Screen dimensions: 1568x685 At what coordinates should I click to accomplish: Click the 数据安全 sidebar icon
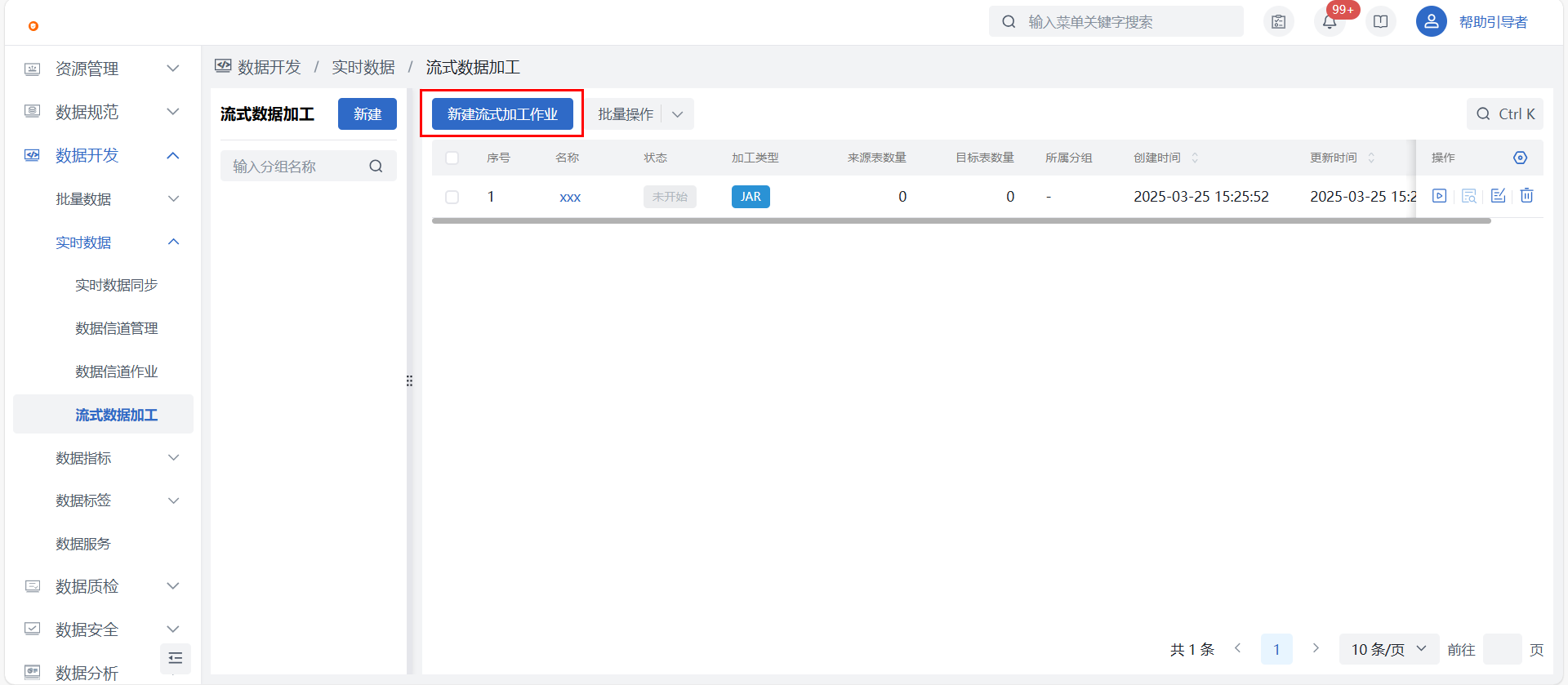pos(32,629)
